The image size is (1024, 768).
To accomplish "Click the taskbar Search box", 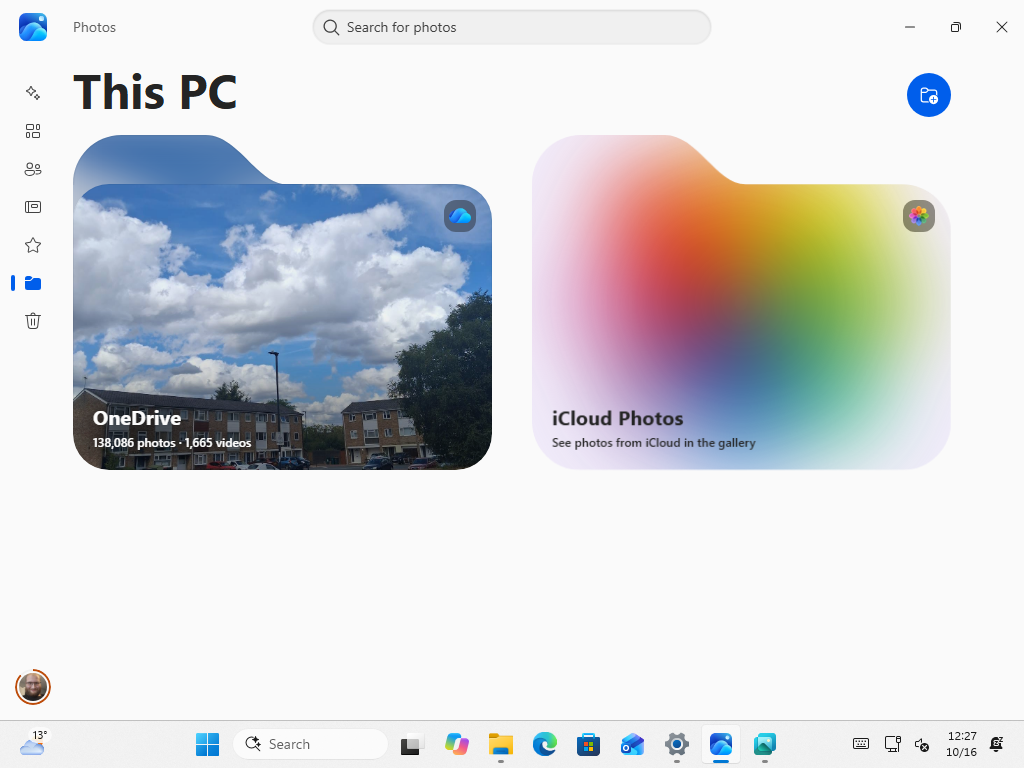I will click(x=310, y=744).
